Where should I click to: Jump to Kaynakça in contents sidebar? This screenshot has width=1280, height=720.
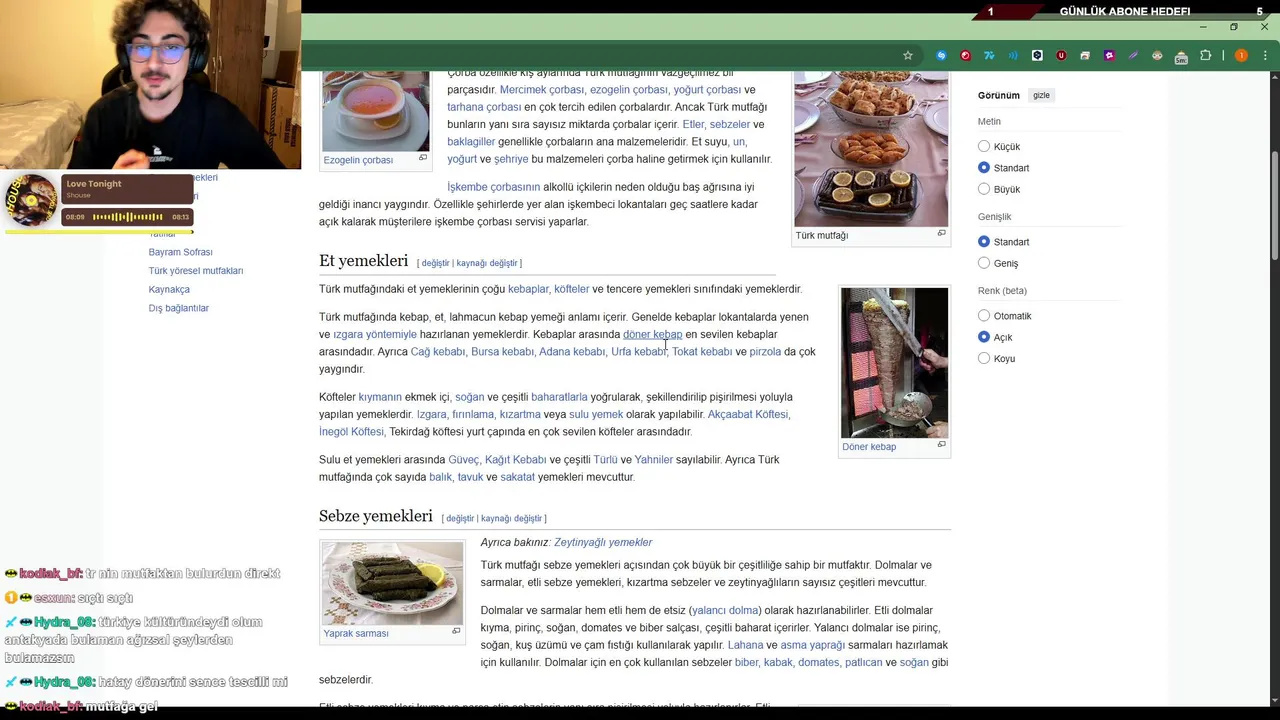click(169, 289)
